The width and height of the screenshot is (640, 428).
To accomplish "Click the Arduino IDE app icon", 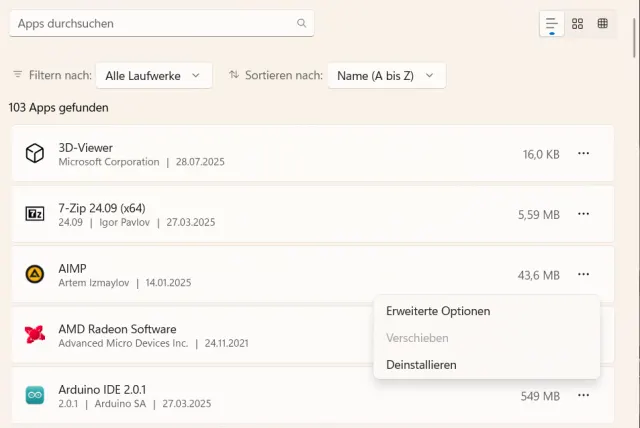I will point(35,395).
